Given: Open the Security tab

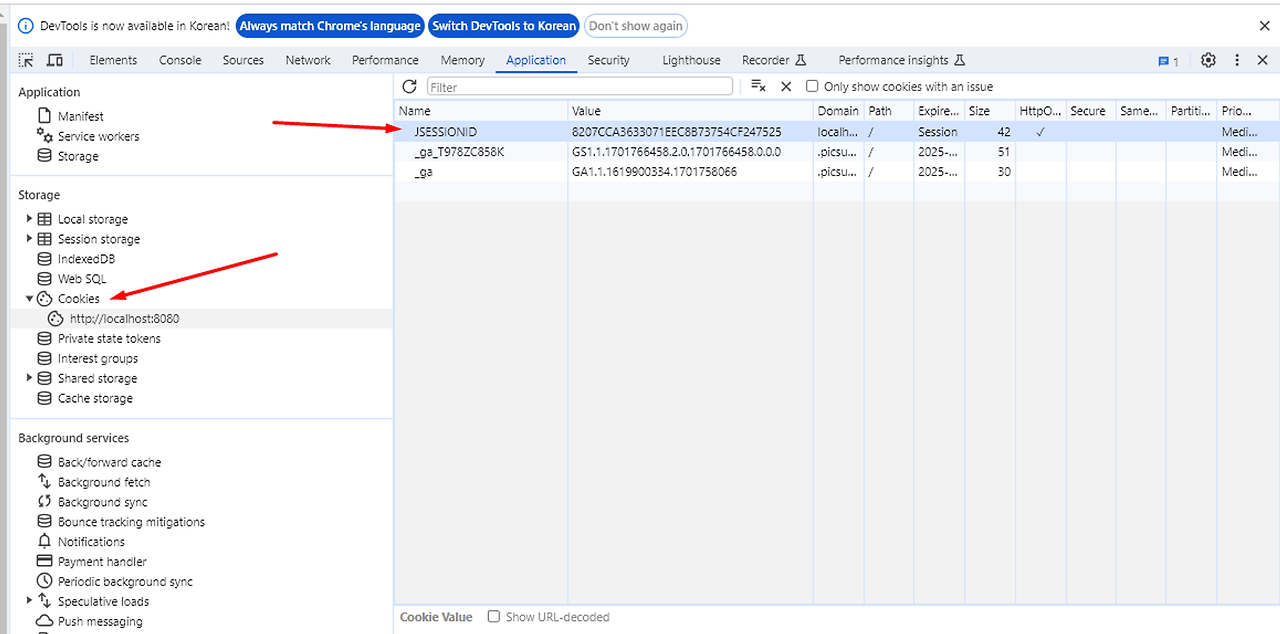Looking at the screenshot, I should point(609,60).
